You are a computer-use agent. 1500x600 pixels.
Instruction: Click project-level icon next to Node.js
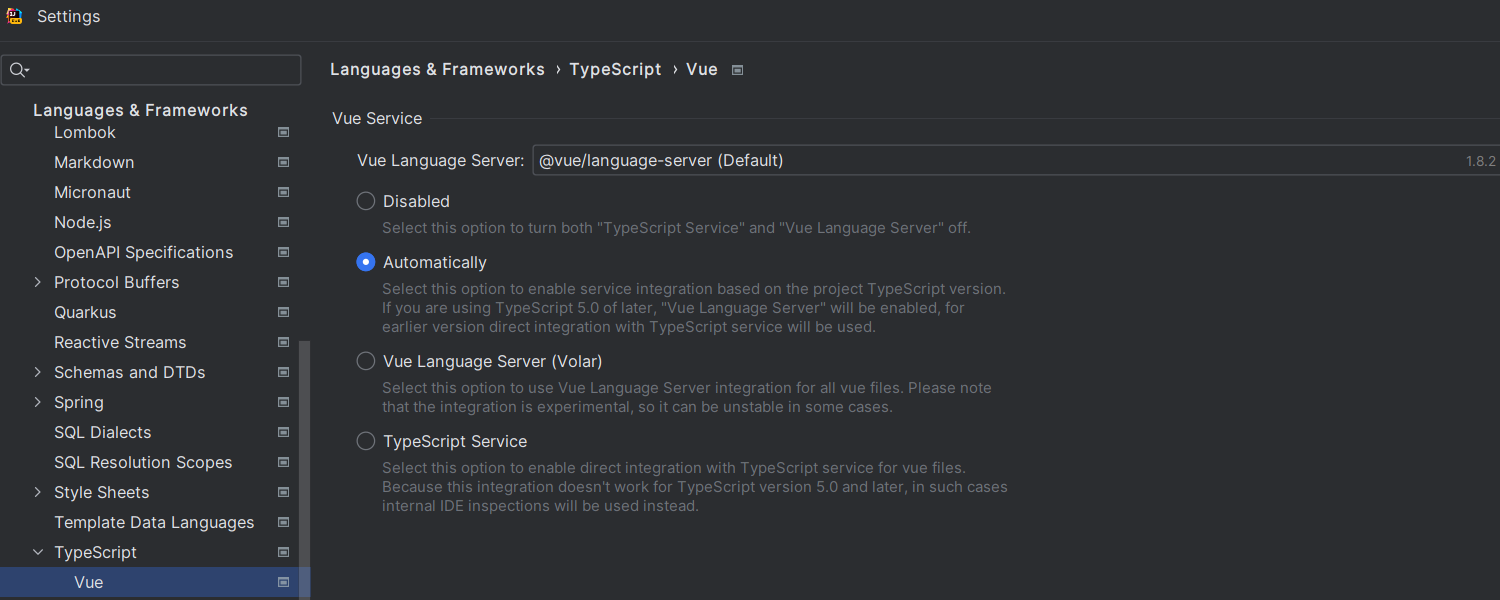click(283, 222)
